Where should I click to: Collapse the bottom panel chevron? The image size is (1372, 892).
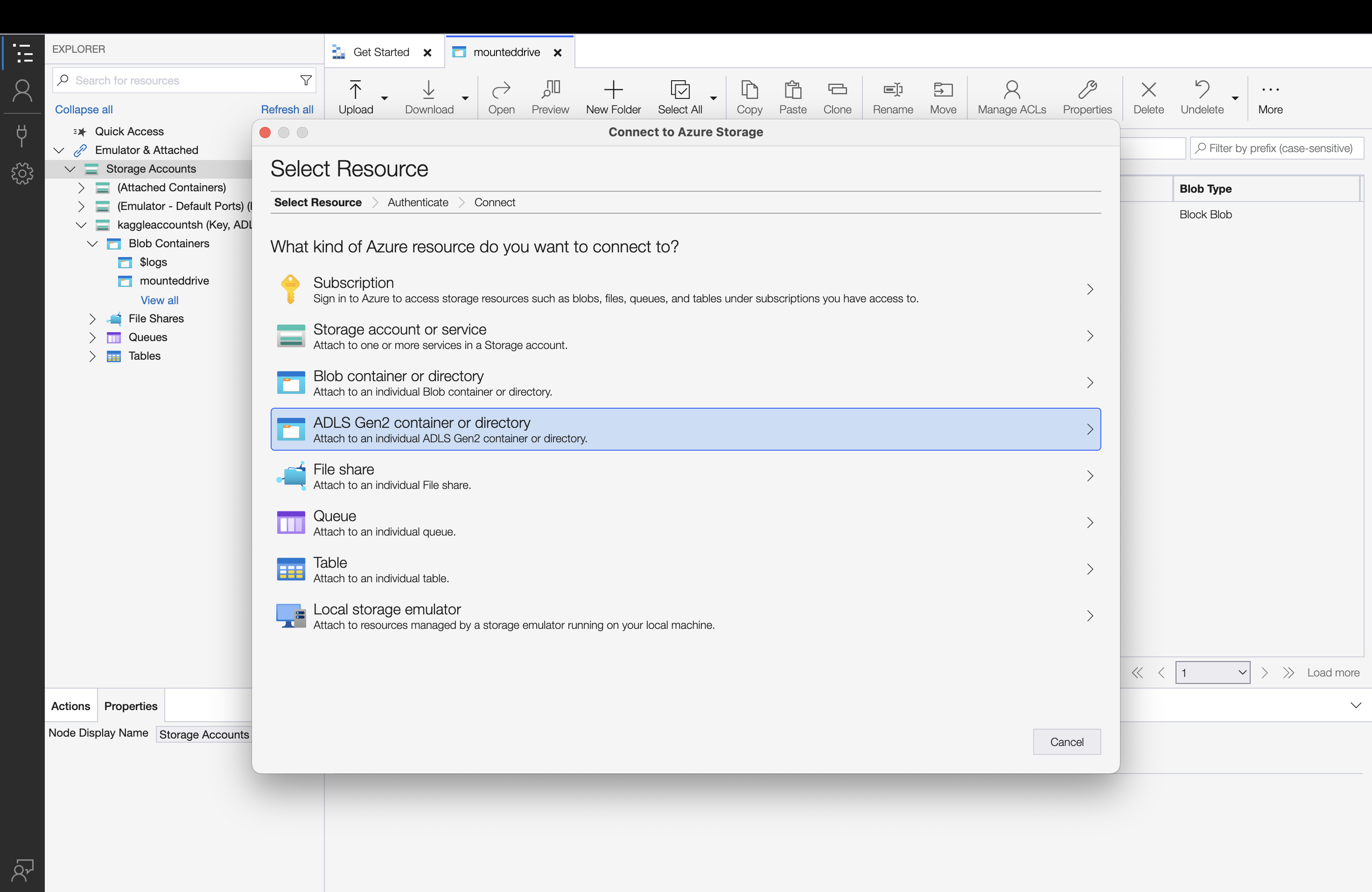point(1355,705)
